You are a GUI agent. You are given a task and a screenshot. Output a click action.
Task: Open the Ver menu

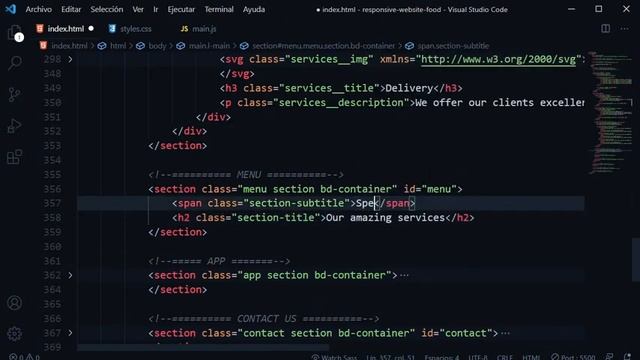138,9
